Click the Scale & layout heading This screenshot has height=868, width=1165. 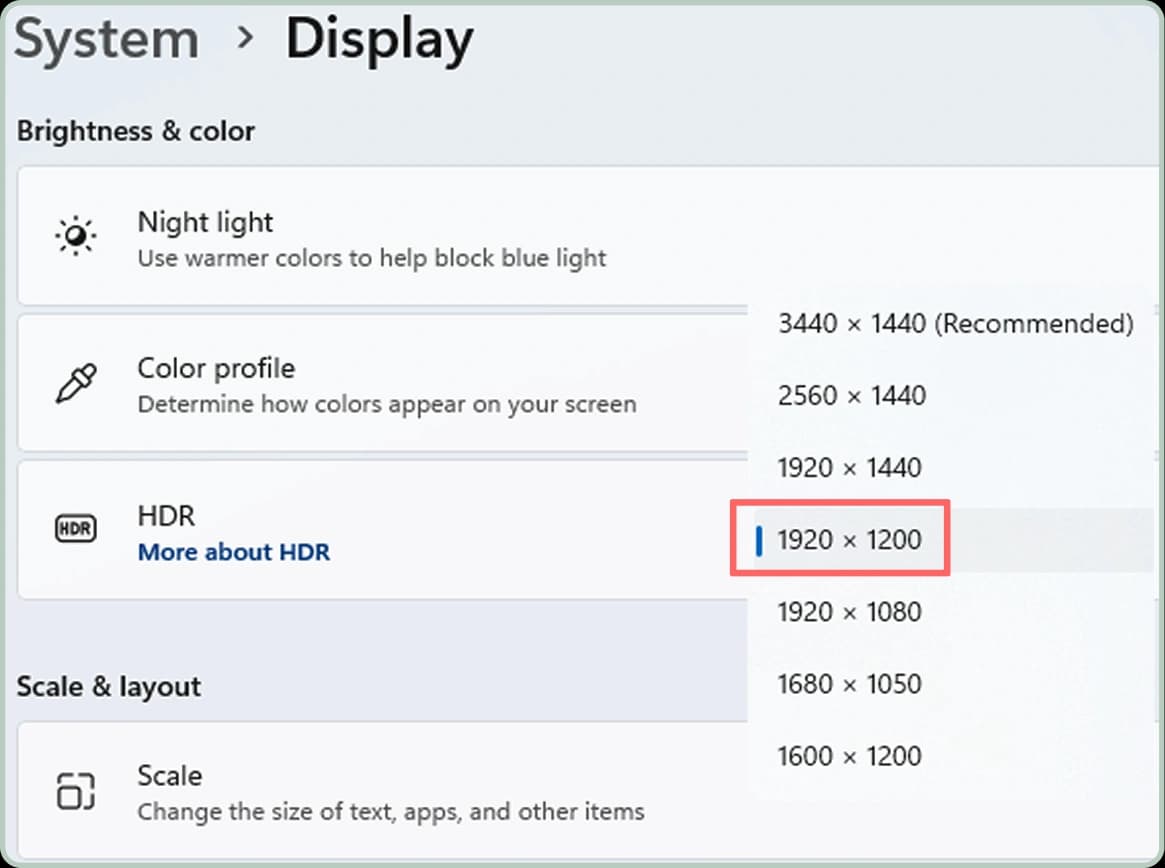coord(108,687)
